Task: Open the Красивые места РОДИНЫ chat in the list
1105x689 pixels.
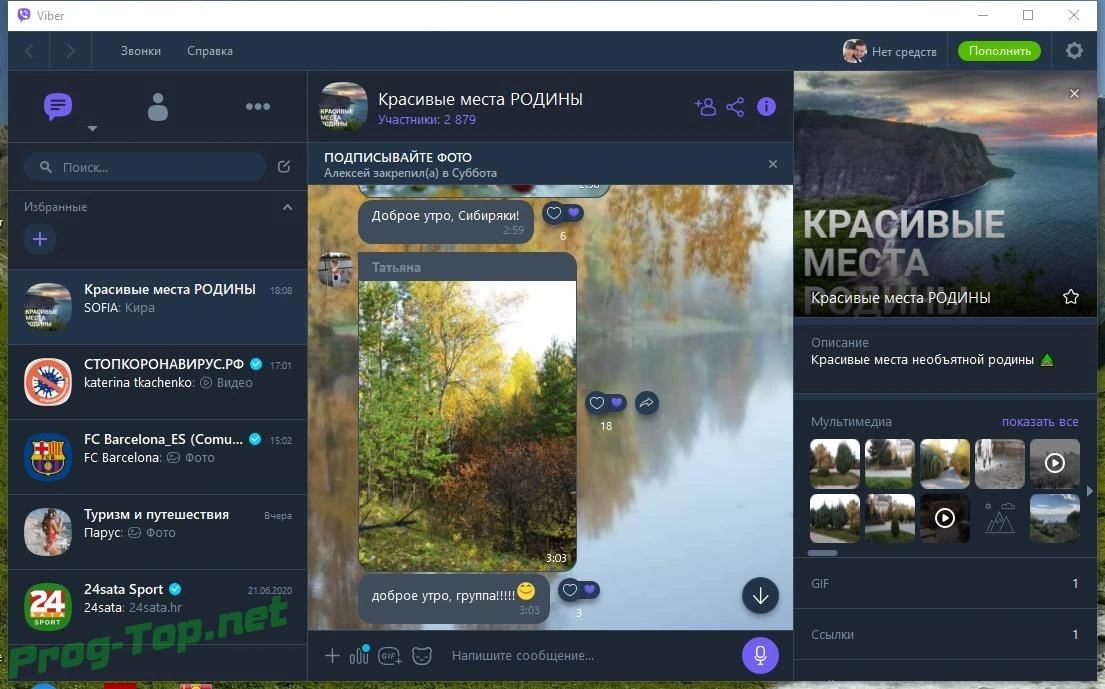Action: coord(158,306)
